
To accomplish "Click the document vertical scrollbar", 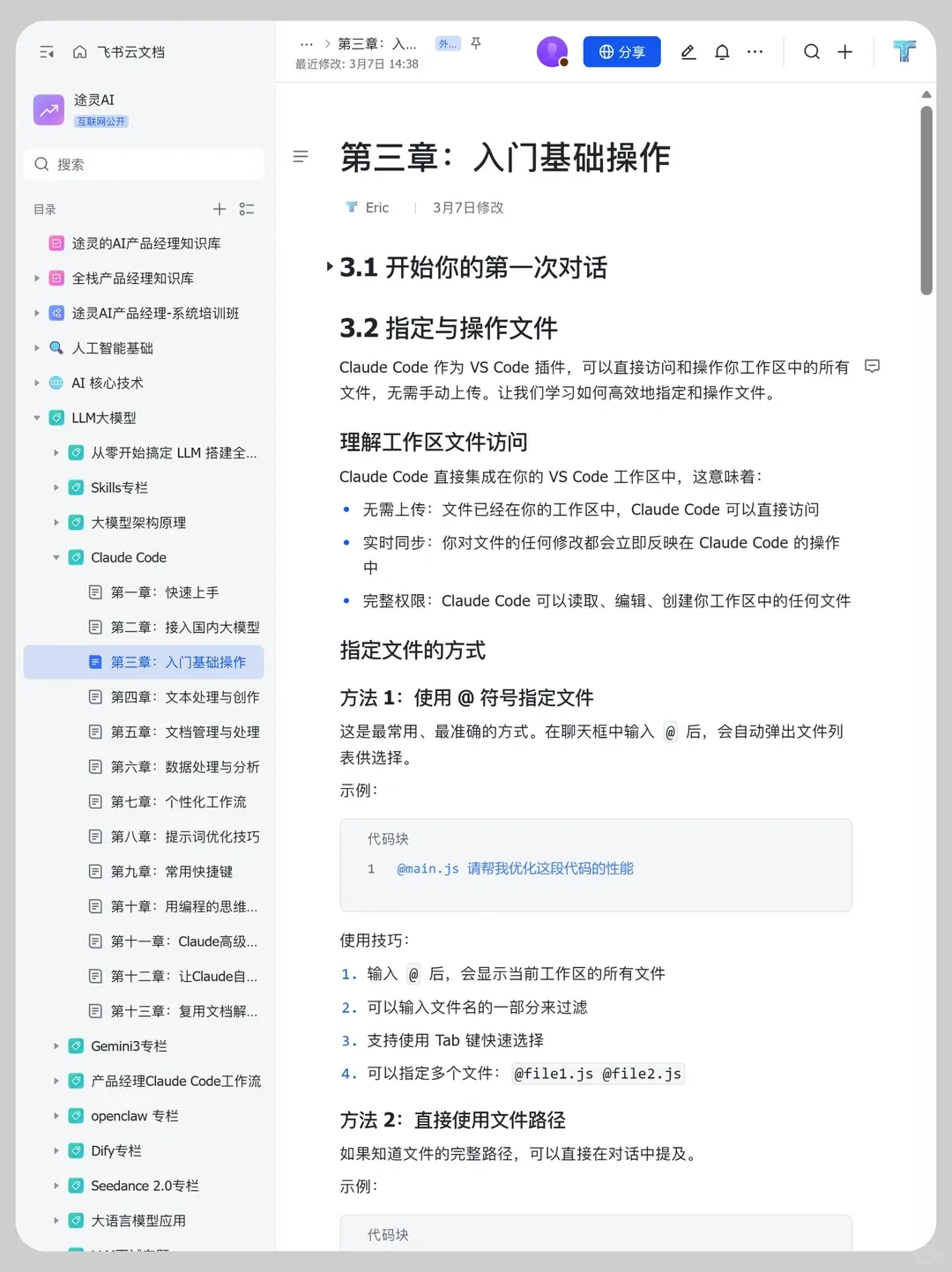I will click(x=926, y=201).
